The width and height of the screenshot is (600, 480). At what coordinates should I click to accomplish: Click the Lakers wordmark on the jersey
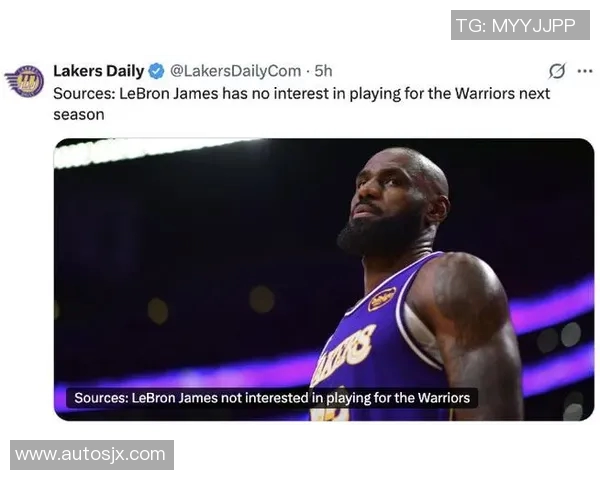(343, 354)
